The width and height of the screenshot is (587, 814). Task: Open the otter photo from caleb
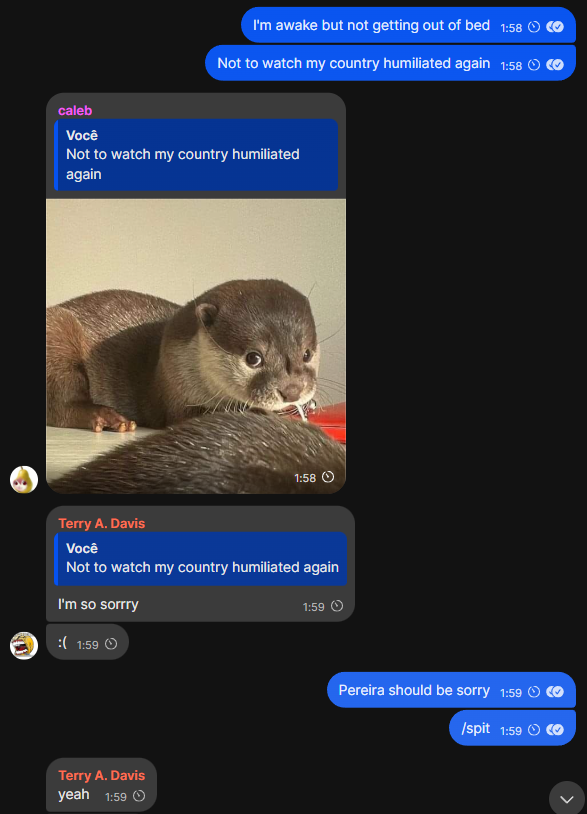pyautogui.click(x=196, y=346)
